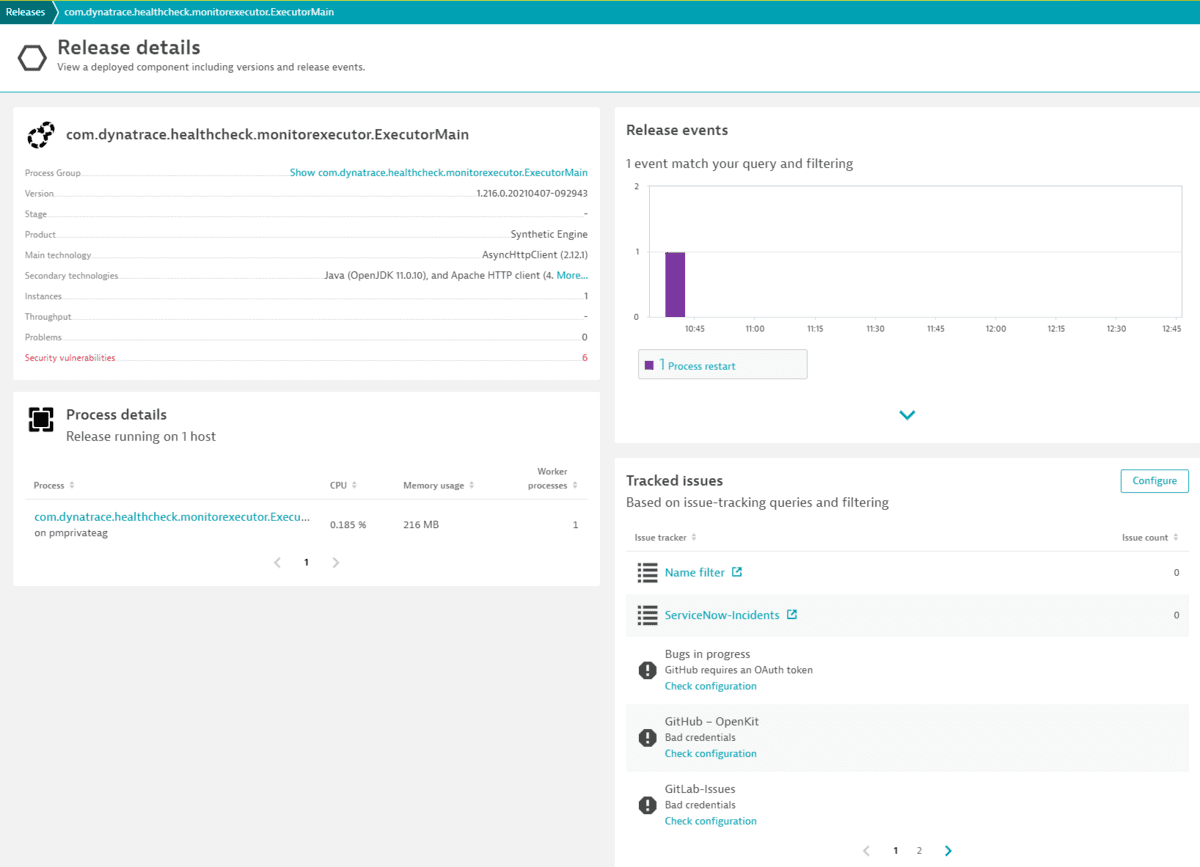Toggle sorting on the Issue count column
1200x867 pixels.
click(1177, 537)
